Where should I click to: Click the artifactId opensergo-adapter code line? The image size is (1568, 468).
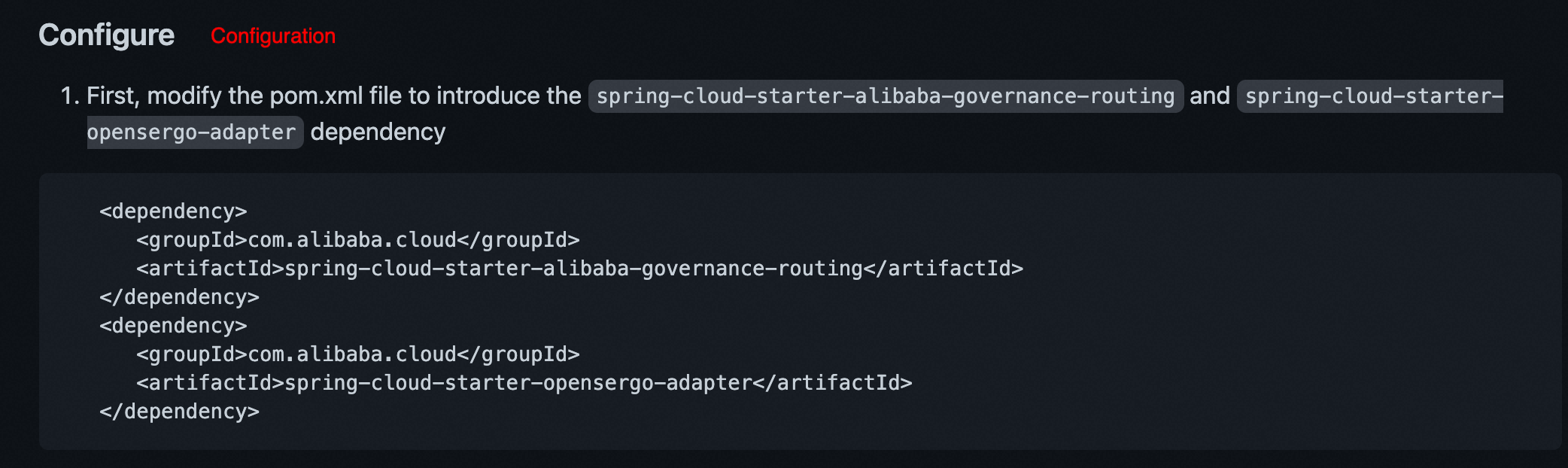[524, 383]
